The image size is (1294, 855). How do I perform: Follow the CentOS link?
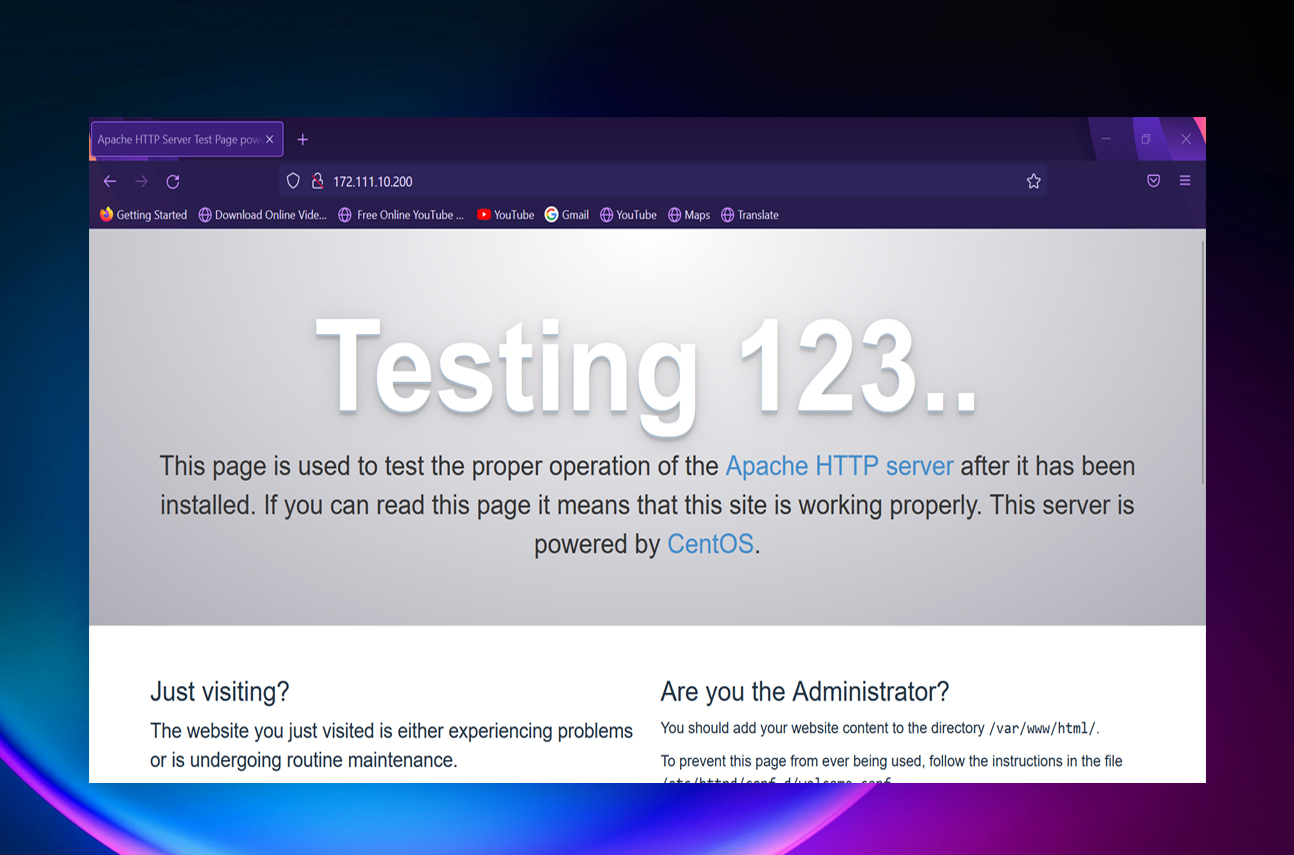point(710,544)
